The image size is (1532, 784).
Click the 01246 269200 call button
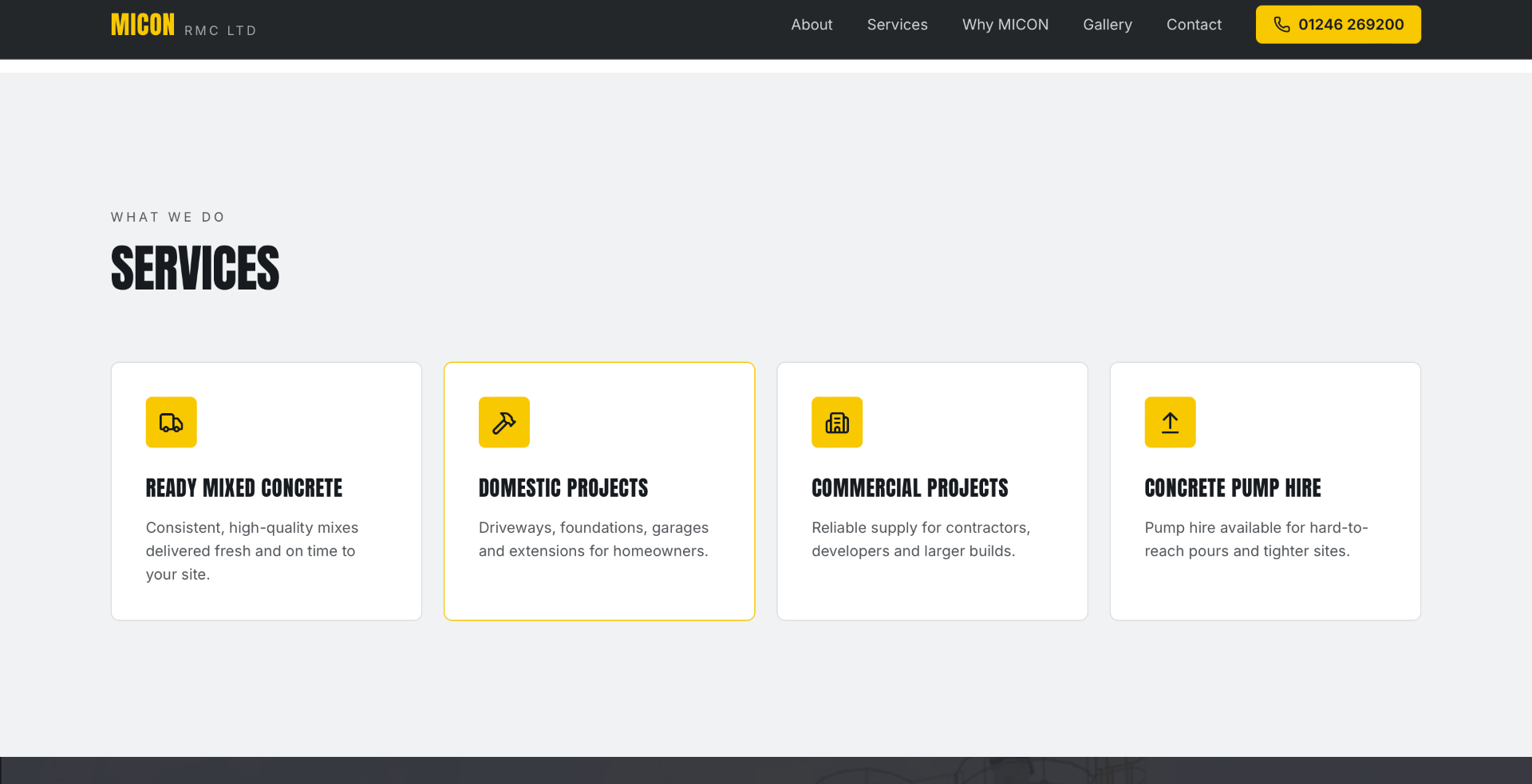point(1338,25)
